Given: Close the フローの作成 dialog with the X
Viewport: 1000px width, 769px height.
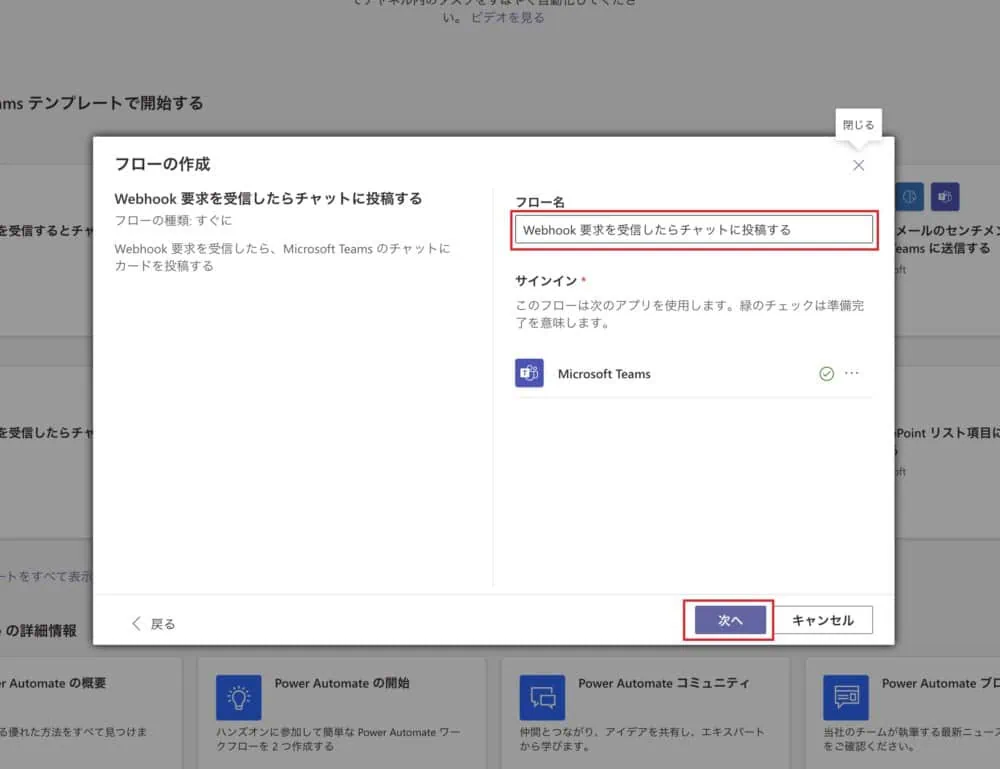Looking at the screenshot, I should [x=858, y=165].
